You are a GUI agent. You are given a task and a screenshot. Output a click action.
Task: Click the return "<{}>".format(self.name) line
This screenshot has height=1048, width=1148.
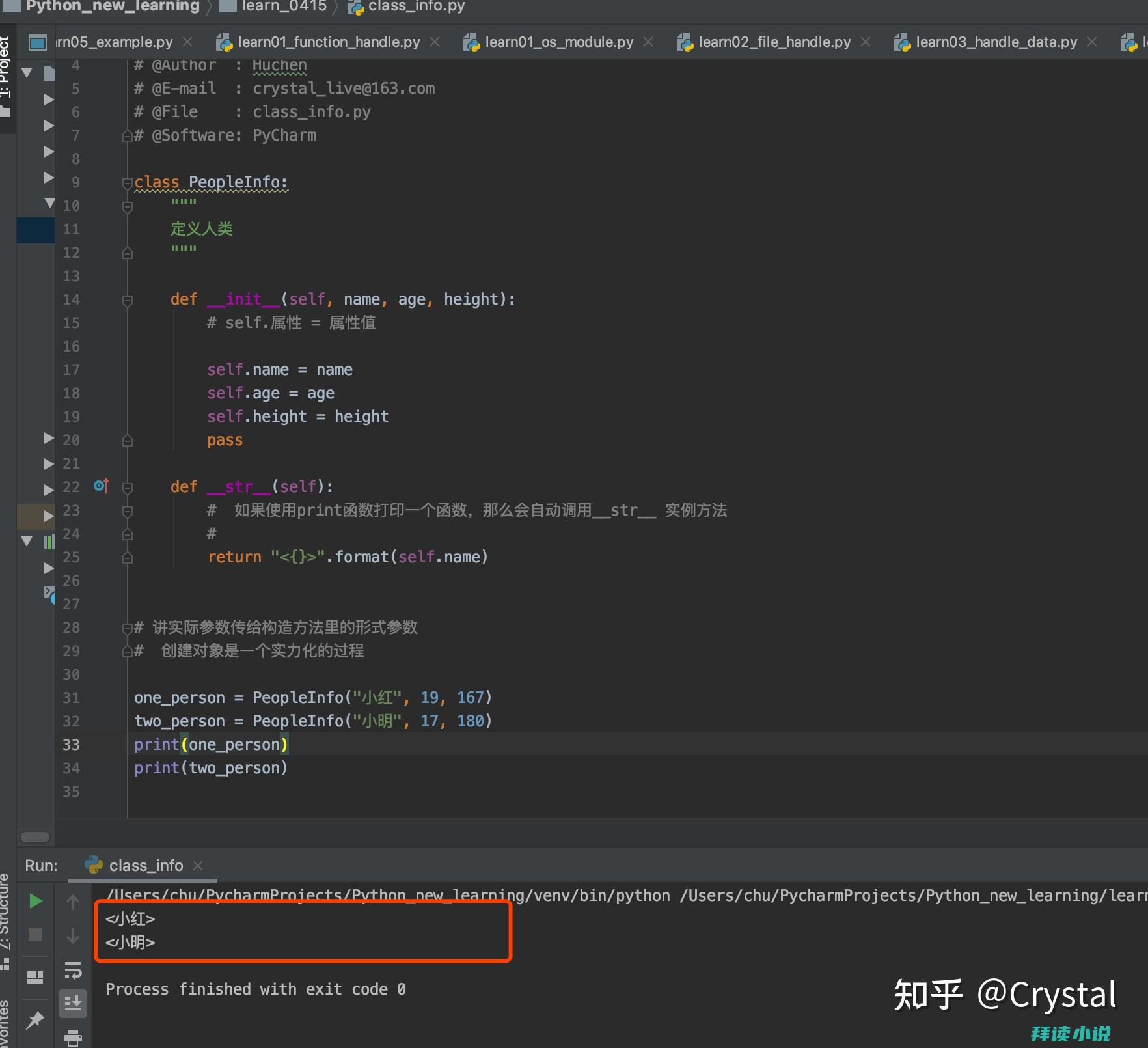(348, 557)
